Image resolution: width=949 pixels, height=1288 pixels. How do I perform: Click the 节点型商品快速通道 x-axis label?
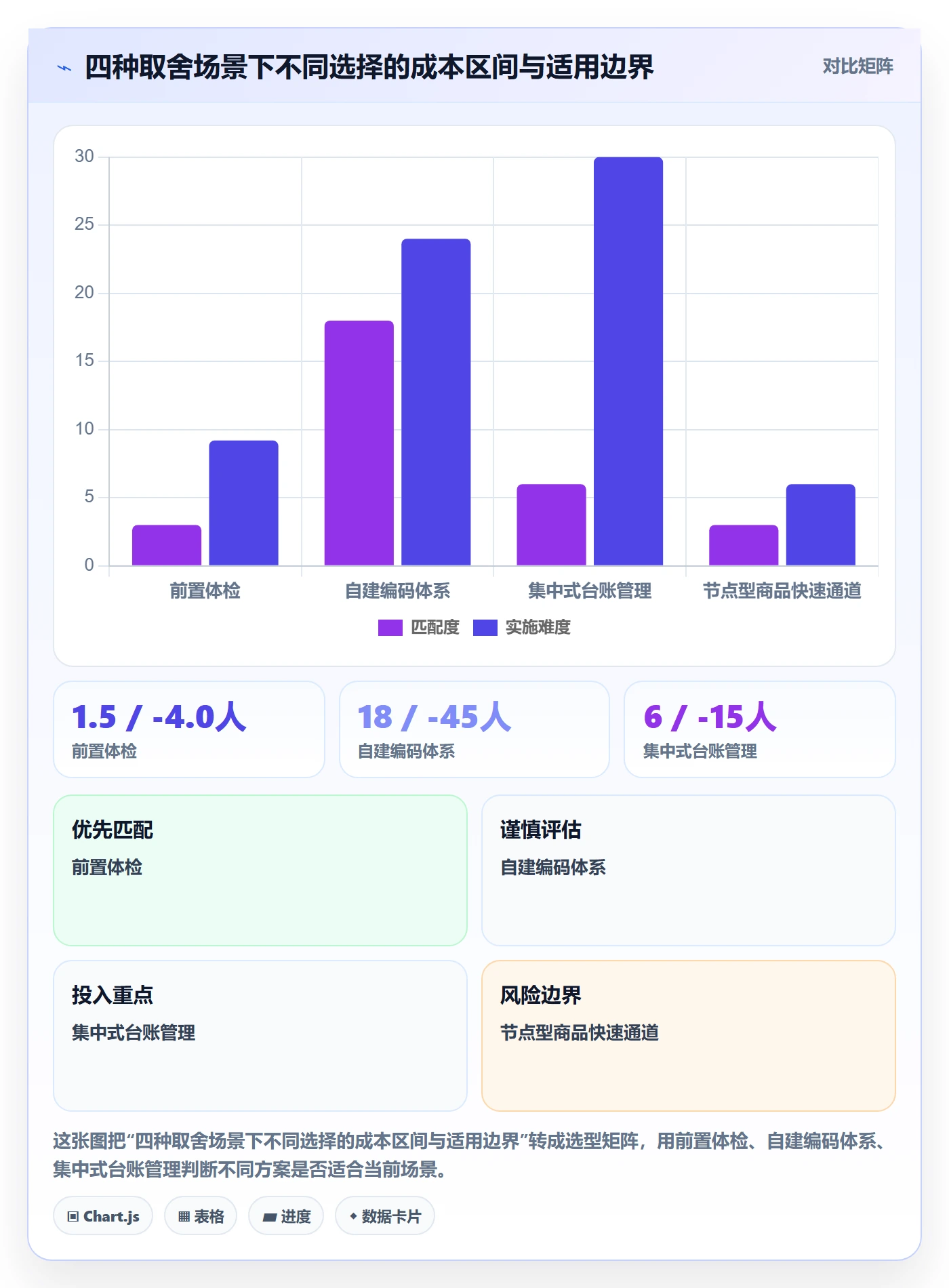(x=782, y=591)
